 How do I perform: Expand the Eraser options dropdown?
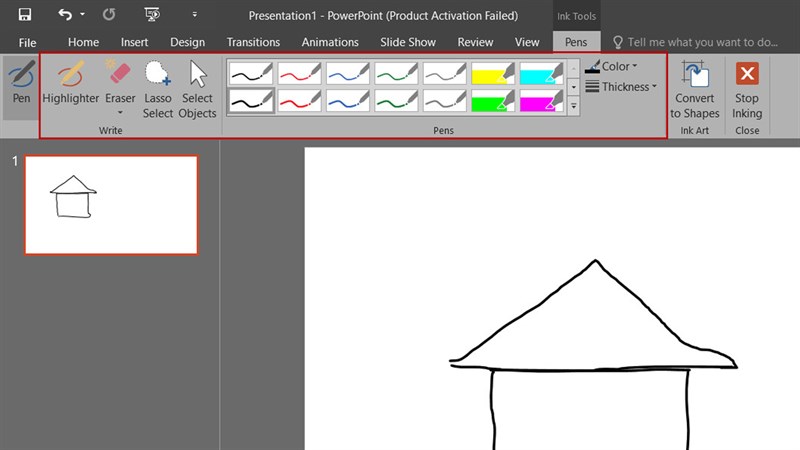tap(120, 112)
